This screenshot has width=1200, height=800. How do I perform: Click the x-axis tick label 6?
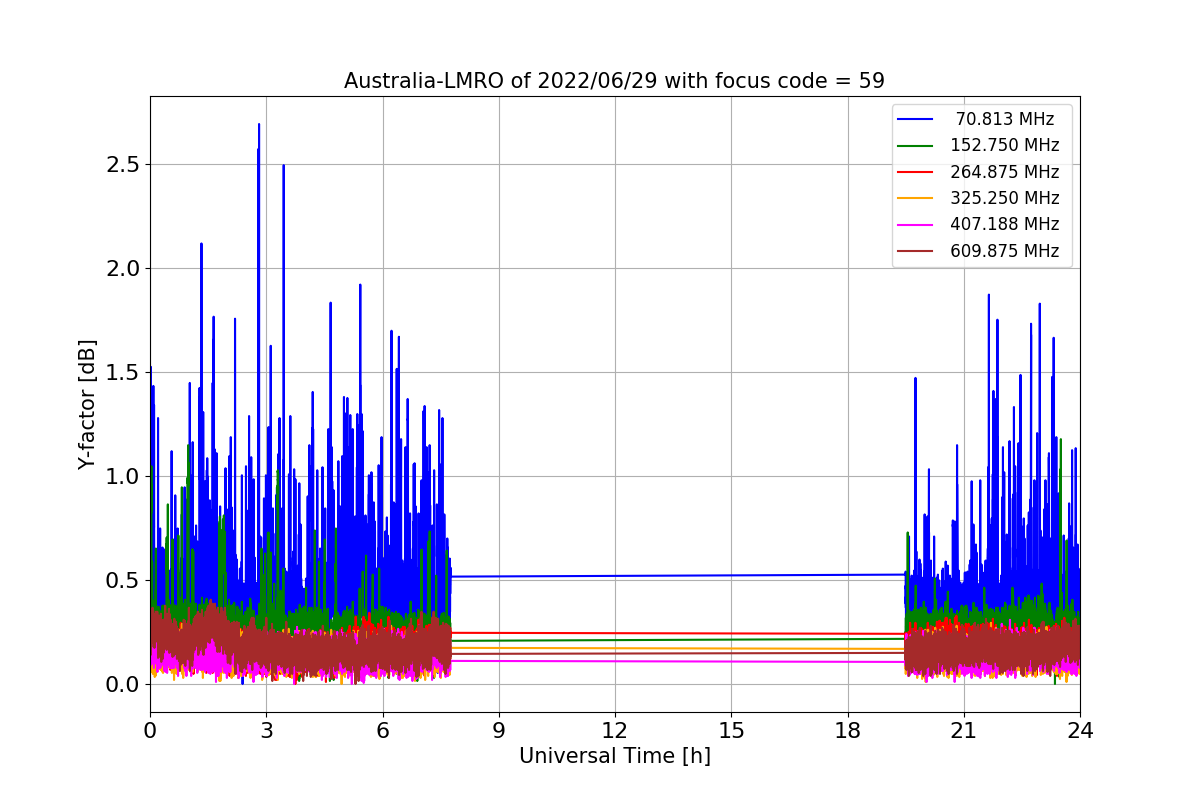point(382,730)
